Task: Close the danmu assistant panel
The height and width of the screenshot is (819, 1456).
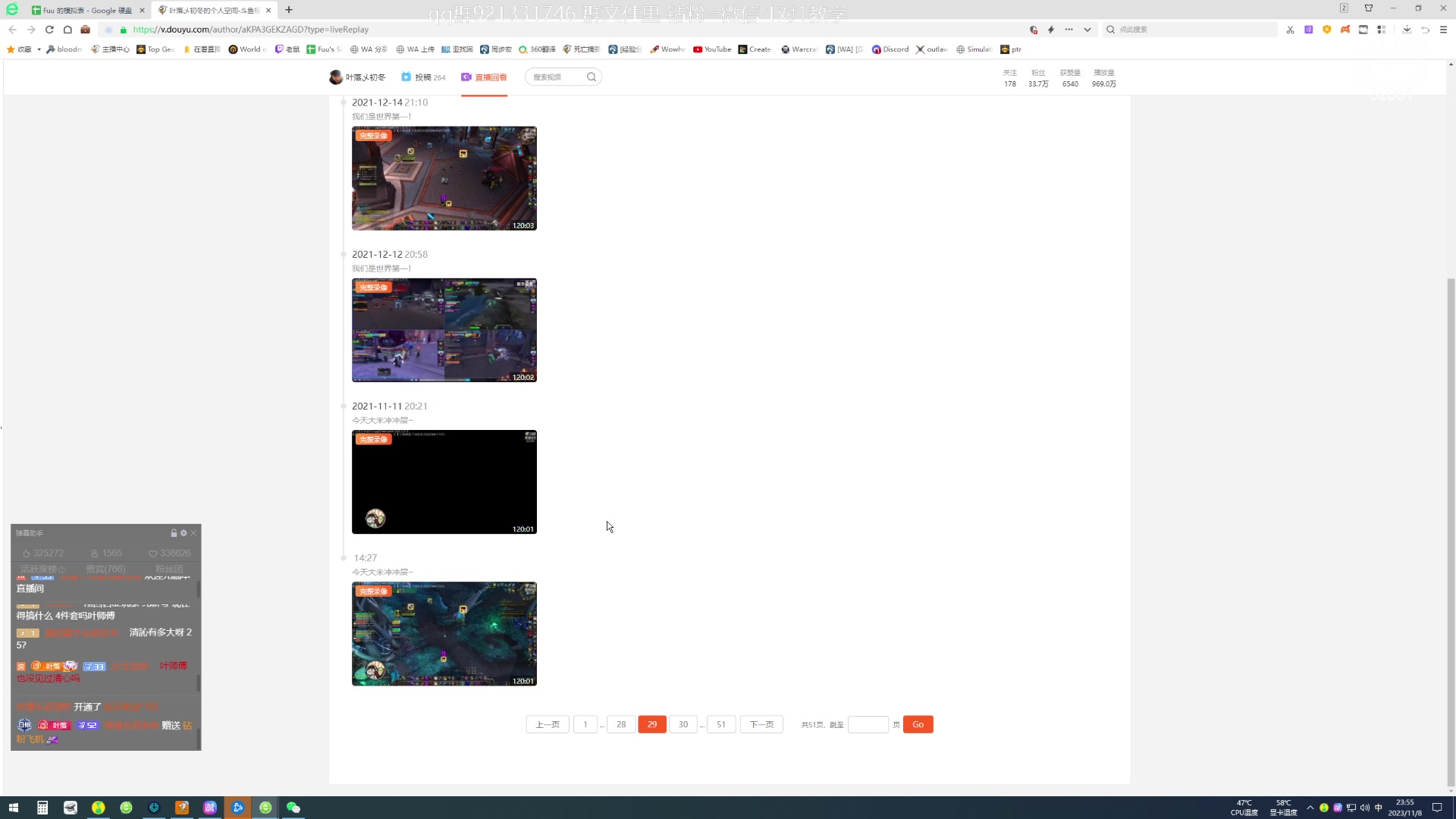Action: [x=193, y=533]
